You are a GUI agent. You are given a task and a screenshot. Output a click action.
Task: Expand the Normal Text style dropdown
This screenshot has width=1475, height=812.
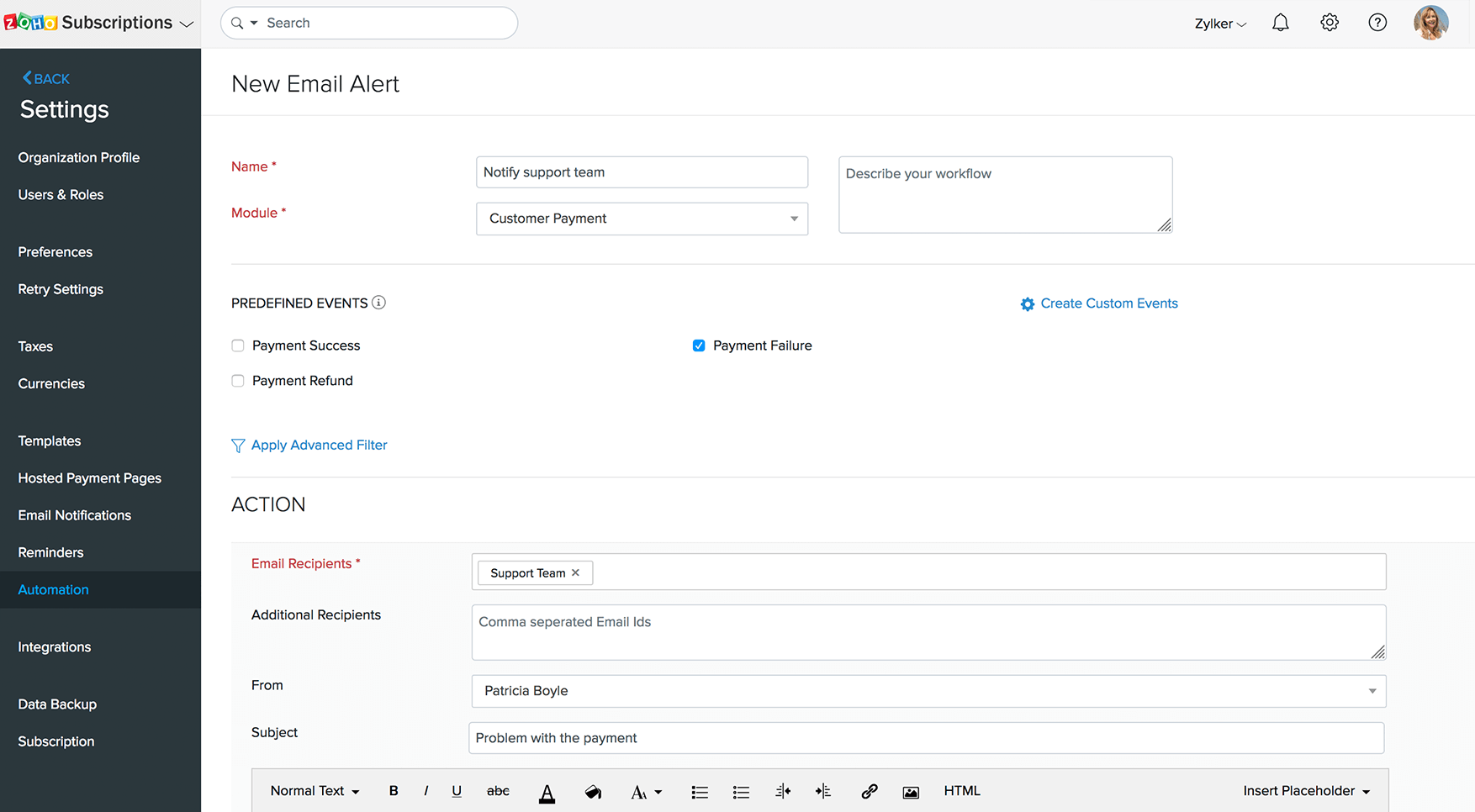point(315,791)
